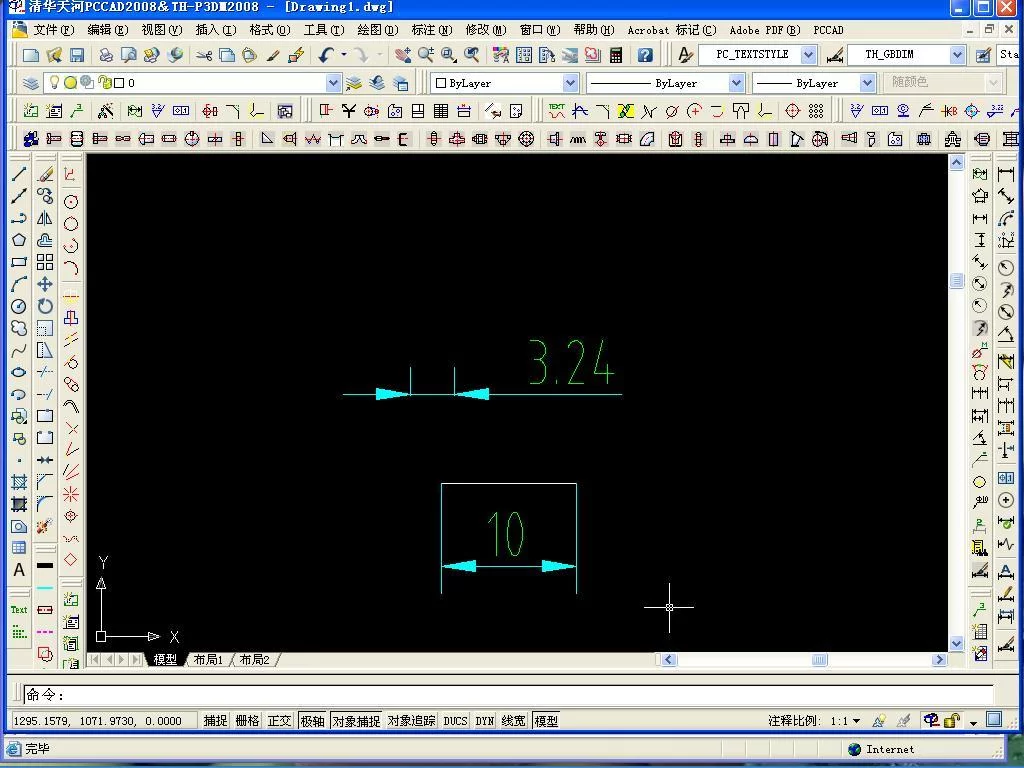This screenshot has height=768, width=1024.
Task: Toggle DUCS dynamic UCS
Action: (x=455, y=721)
